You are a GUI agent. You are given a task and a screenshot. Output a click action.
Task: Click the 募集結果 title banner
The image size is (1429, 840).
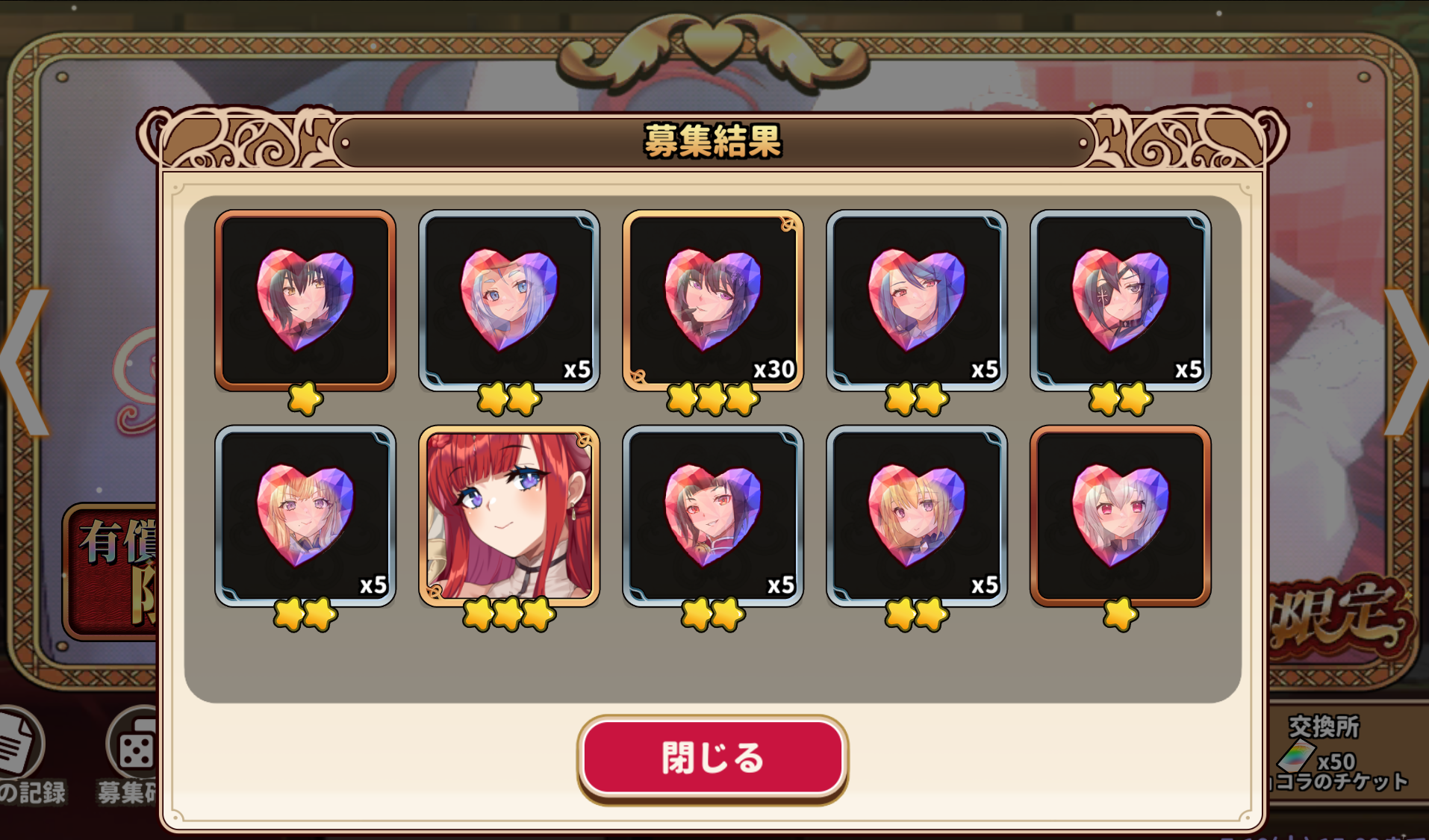[x=713, y=141]
